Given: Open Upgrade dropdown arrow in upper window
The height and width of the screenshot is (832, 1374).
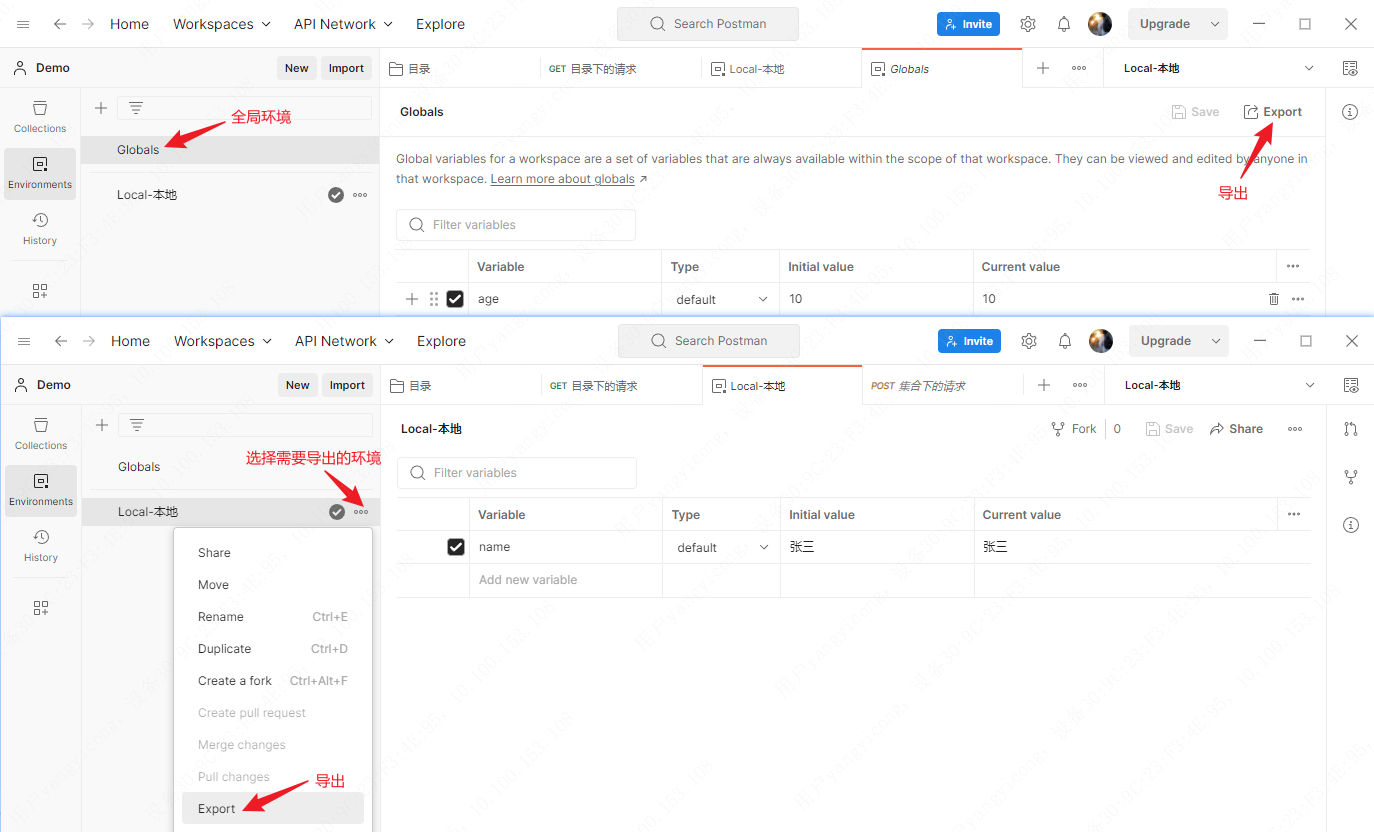Looking at the screenshot, I should click(x=1215, y=24).
